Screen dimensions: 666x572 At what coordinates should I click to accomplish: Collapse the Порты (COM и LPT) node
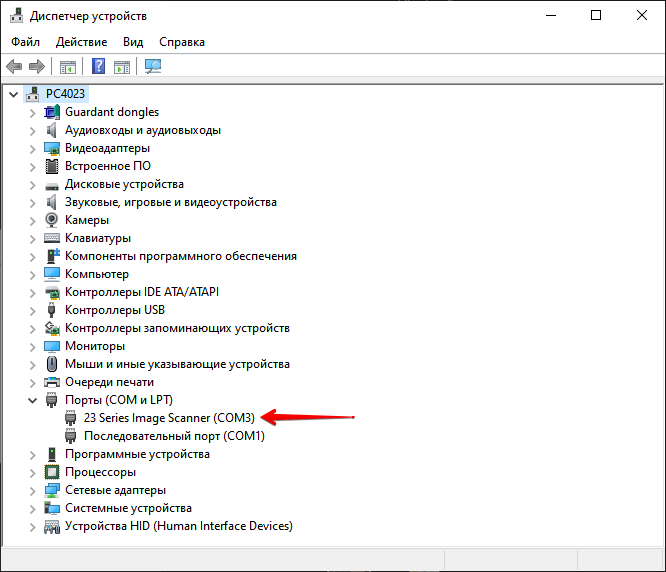32,400
